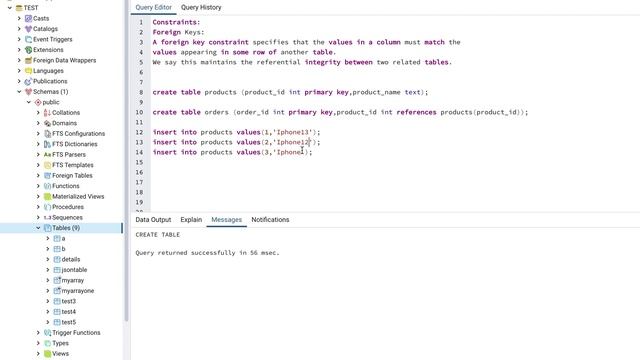Expand the Sequences node

point(38,218)
